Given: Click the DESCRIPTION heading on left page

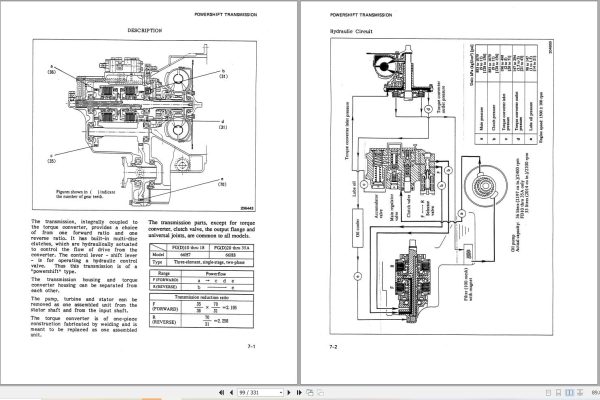Looking at the screenshot, I should click(145, 30).
